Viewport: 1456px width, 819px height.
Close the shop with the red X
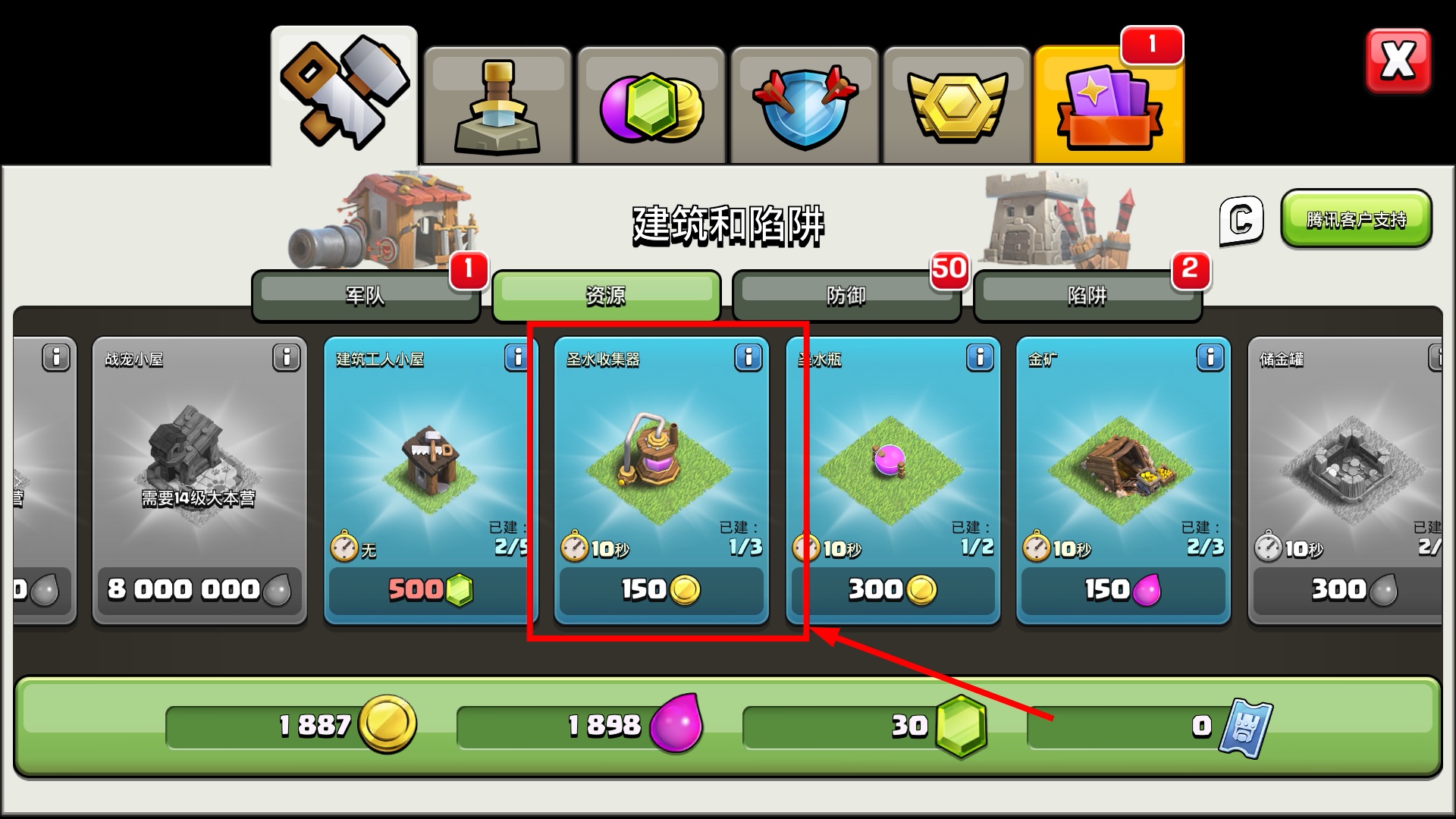[x=1398, y=61]
